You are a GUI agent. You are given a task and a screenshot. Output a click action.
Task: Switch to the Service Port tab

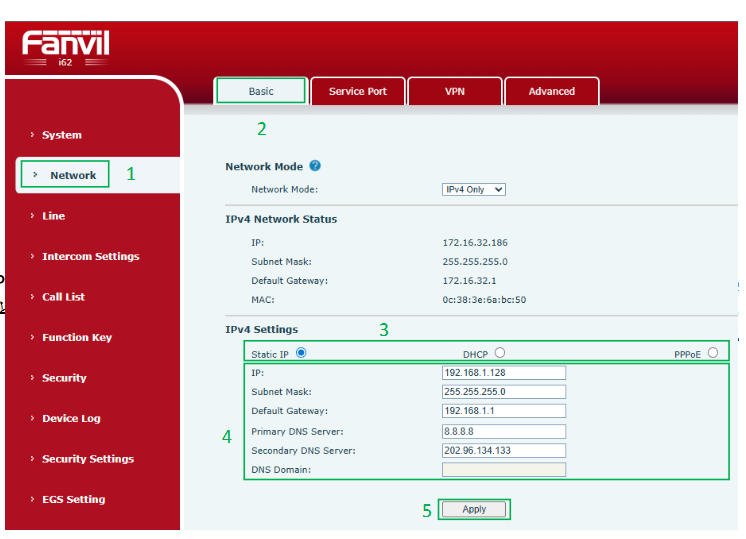pos(358,91)
